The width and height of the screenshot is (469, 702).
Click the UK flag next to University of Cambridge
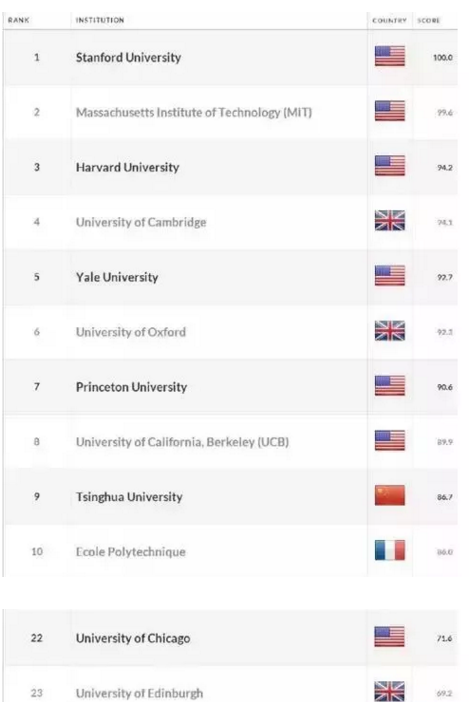(x=390, y=220)
